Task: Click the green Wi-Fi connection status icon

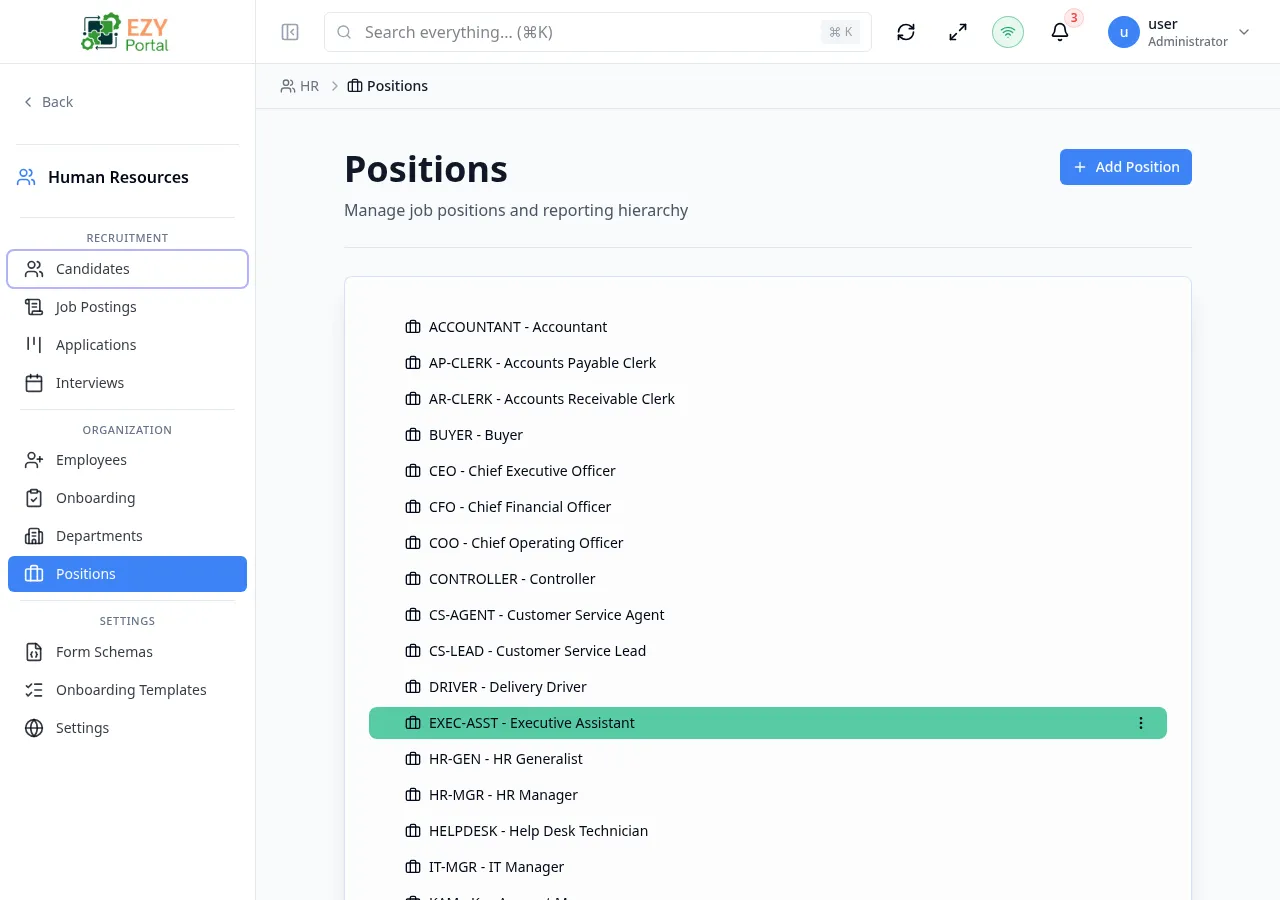Action: 1008,32
